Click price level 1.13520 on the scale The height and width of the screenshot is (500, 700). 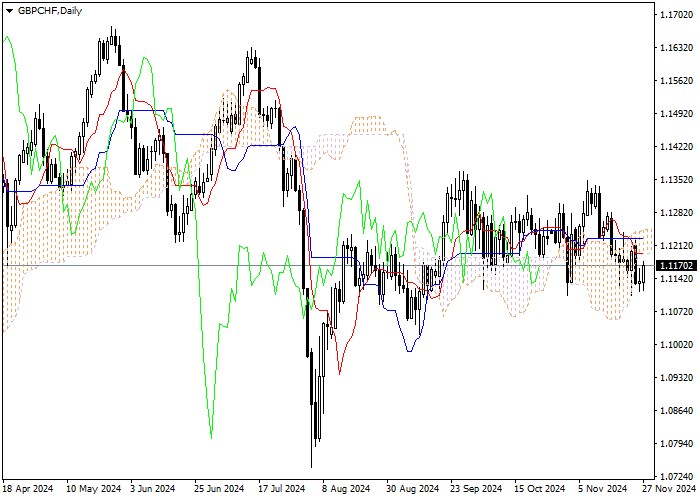coord(676,180)
